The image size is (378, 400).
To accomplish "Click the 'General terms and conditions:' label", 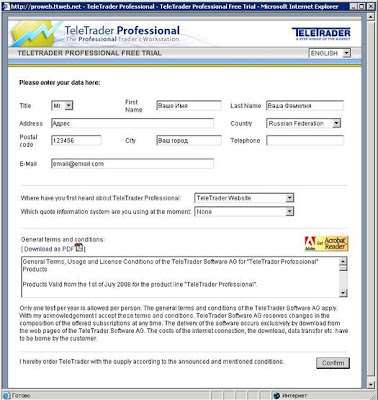I will point(63,239).
